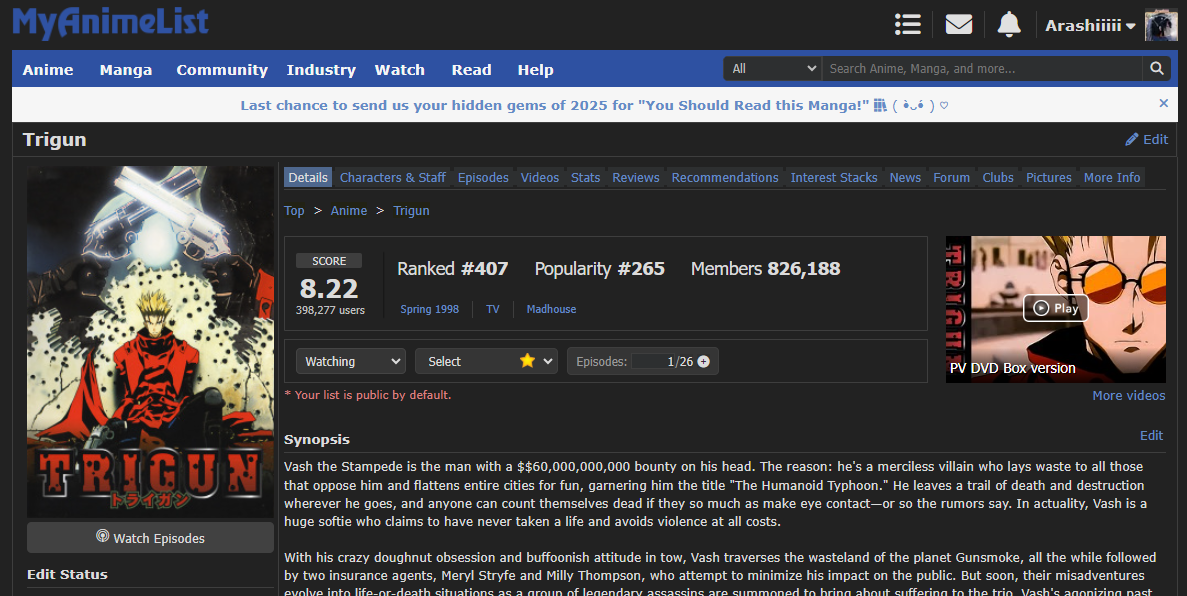The image size is (1187, 596).
Task: Open the Trigun poster image
Action: 151,342
